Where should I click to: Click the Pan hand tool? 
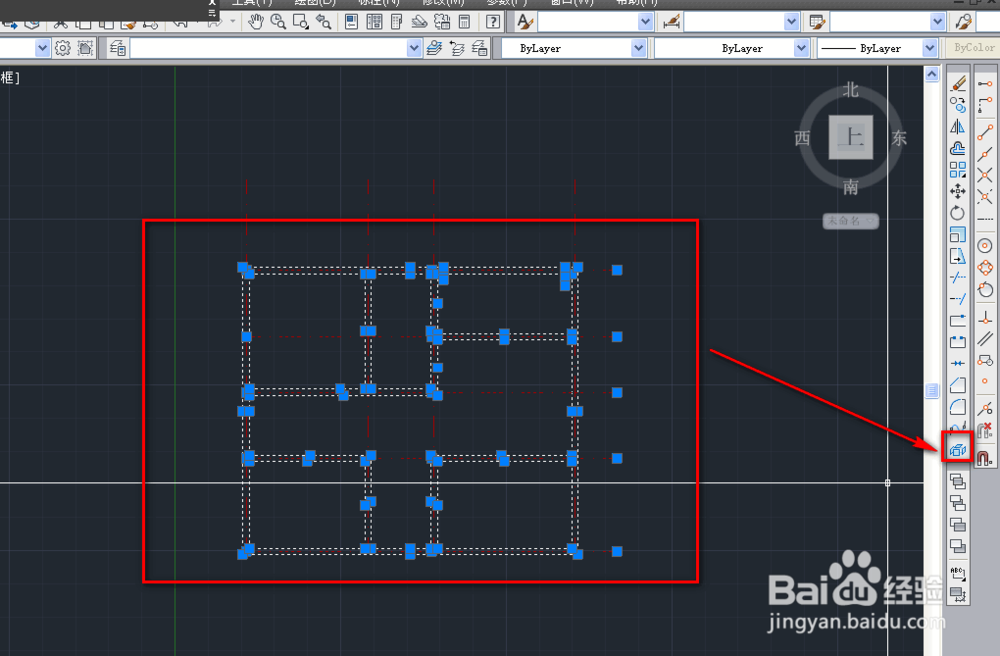(256, 22)
